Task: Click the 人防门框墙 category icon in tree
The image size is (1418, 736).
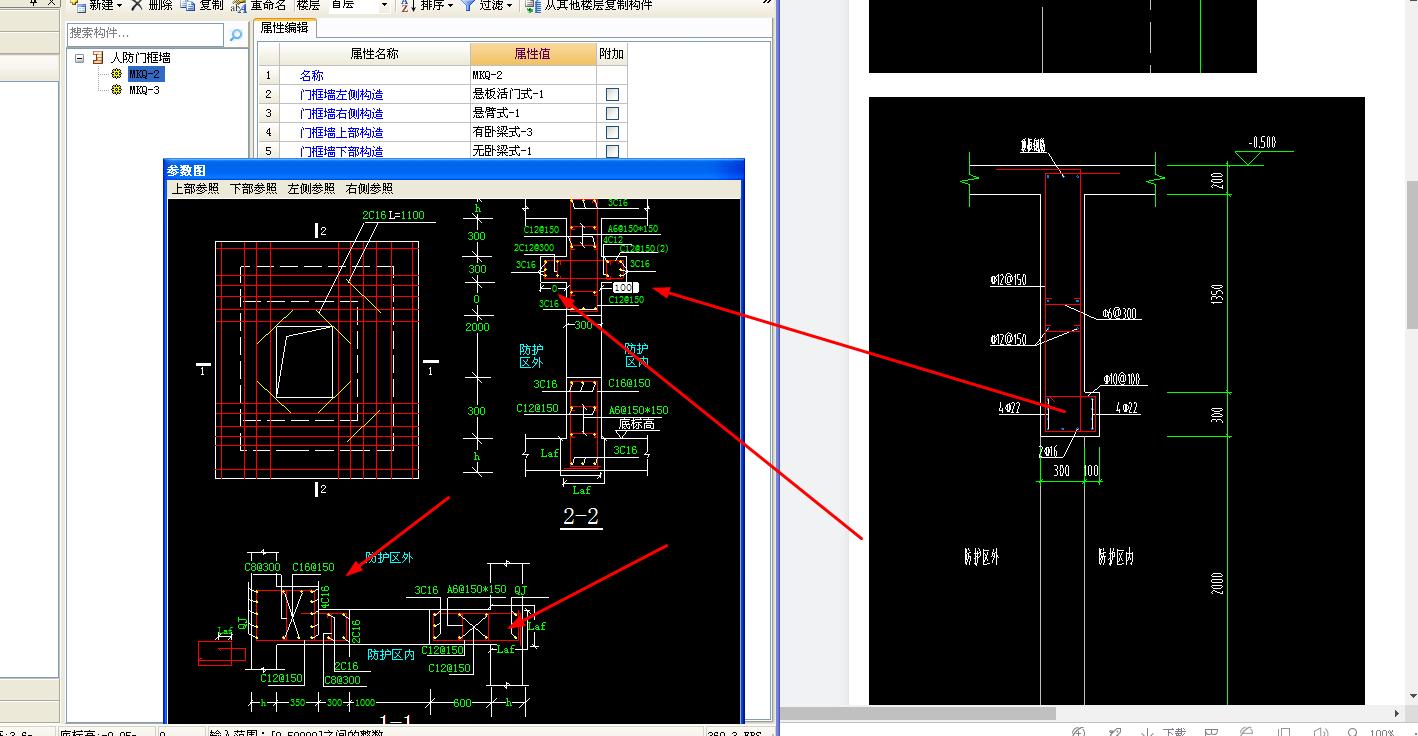Action: [98, 58]
